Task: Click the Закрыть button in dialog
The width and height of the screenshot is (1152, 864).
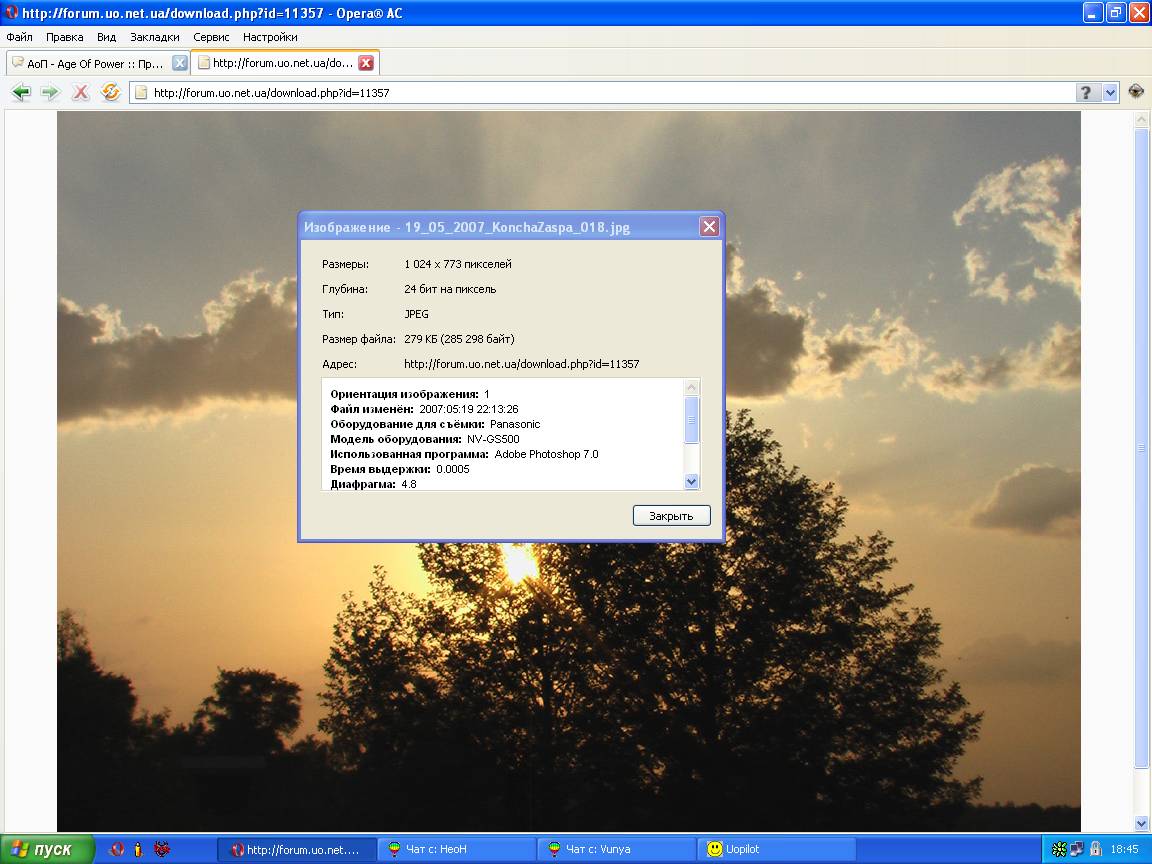Action: pyautogui.click(x=671, y=516)
